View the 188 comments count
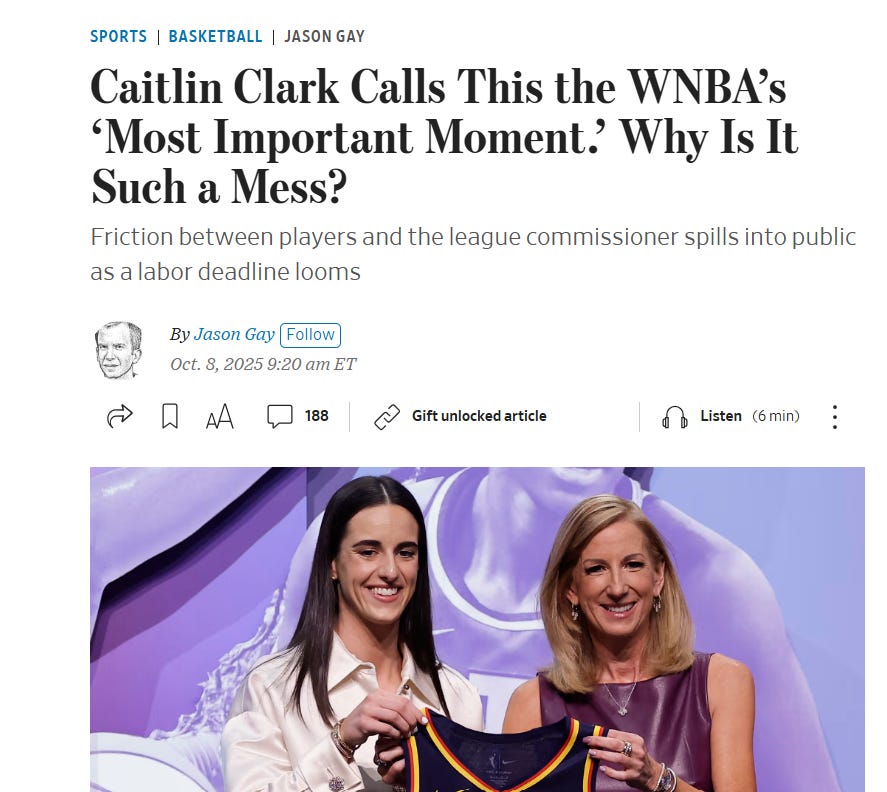 pyautogui.click(x=316, y=416)
